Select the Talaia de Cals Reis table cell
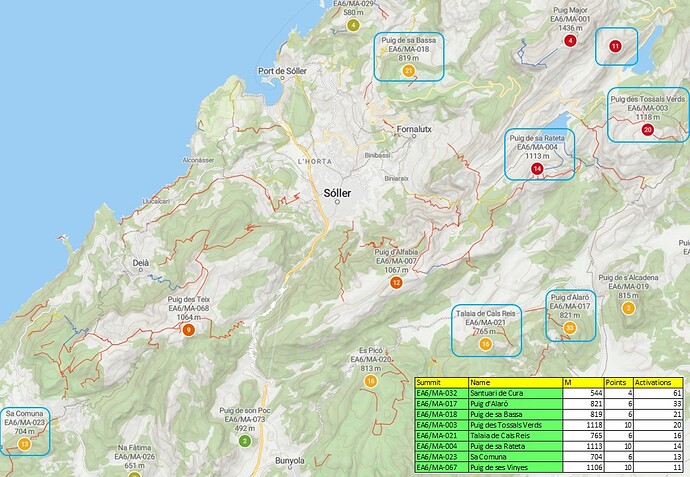This screenshot has width=690, height=477. (516, 435)
